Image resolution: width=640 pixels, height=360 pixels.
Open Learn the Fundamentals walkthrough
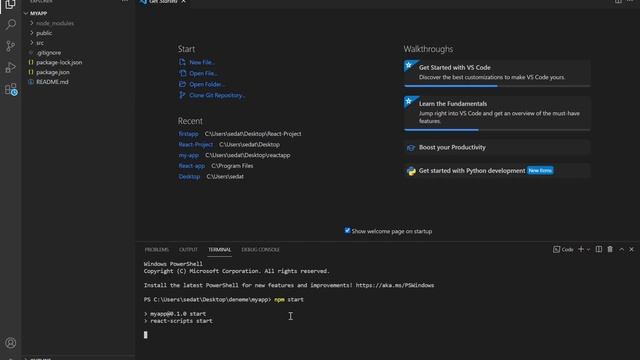497,113
